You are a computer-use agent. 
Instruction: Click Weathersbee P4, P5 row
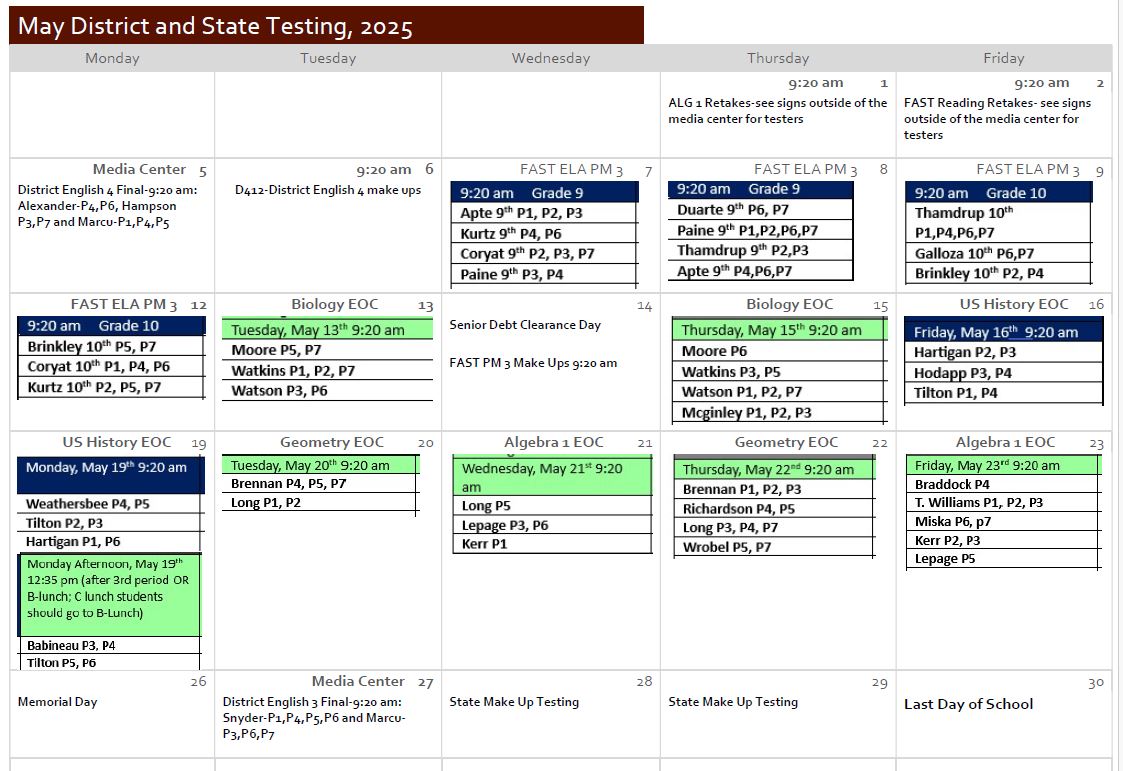click(111, 504)
